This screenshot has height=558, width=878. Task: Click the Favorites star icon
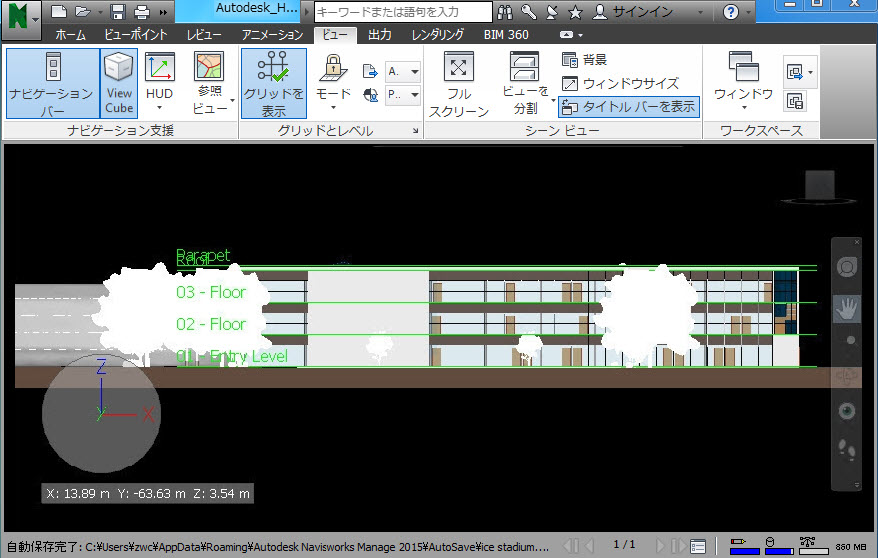[x=575, y=12]
